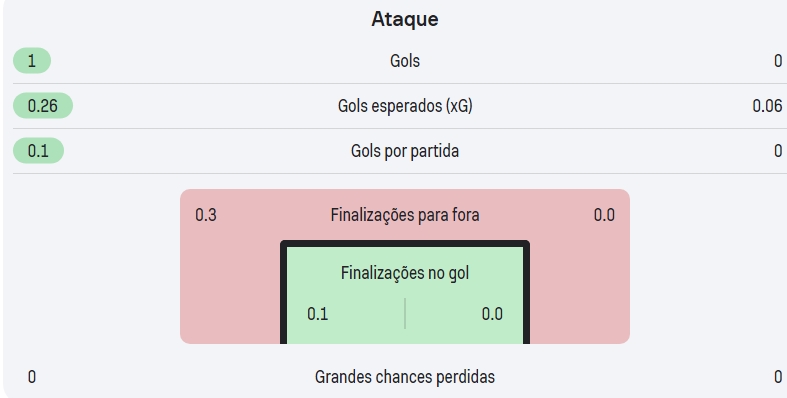Viewport: 787px width, 398px height.
Task: Click the right-side Gols value 0
Action: point(777,61)
